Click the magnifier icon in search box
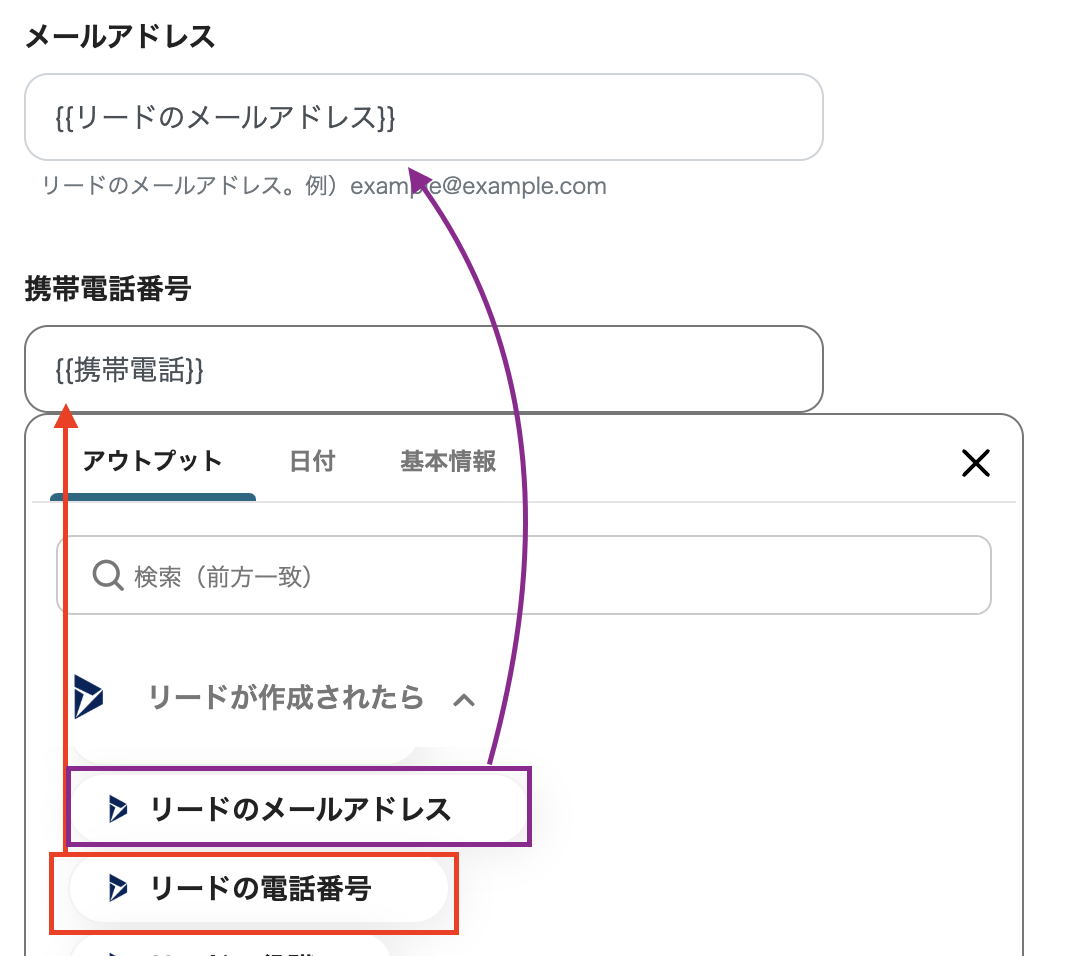 point(107,575)
